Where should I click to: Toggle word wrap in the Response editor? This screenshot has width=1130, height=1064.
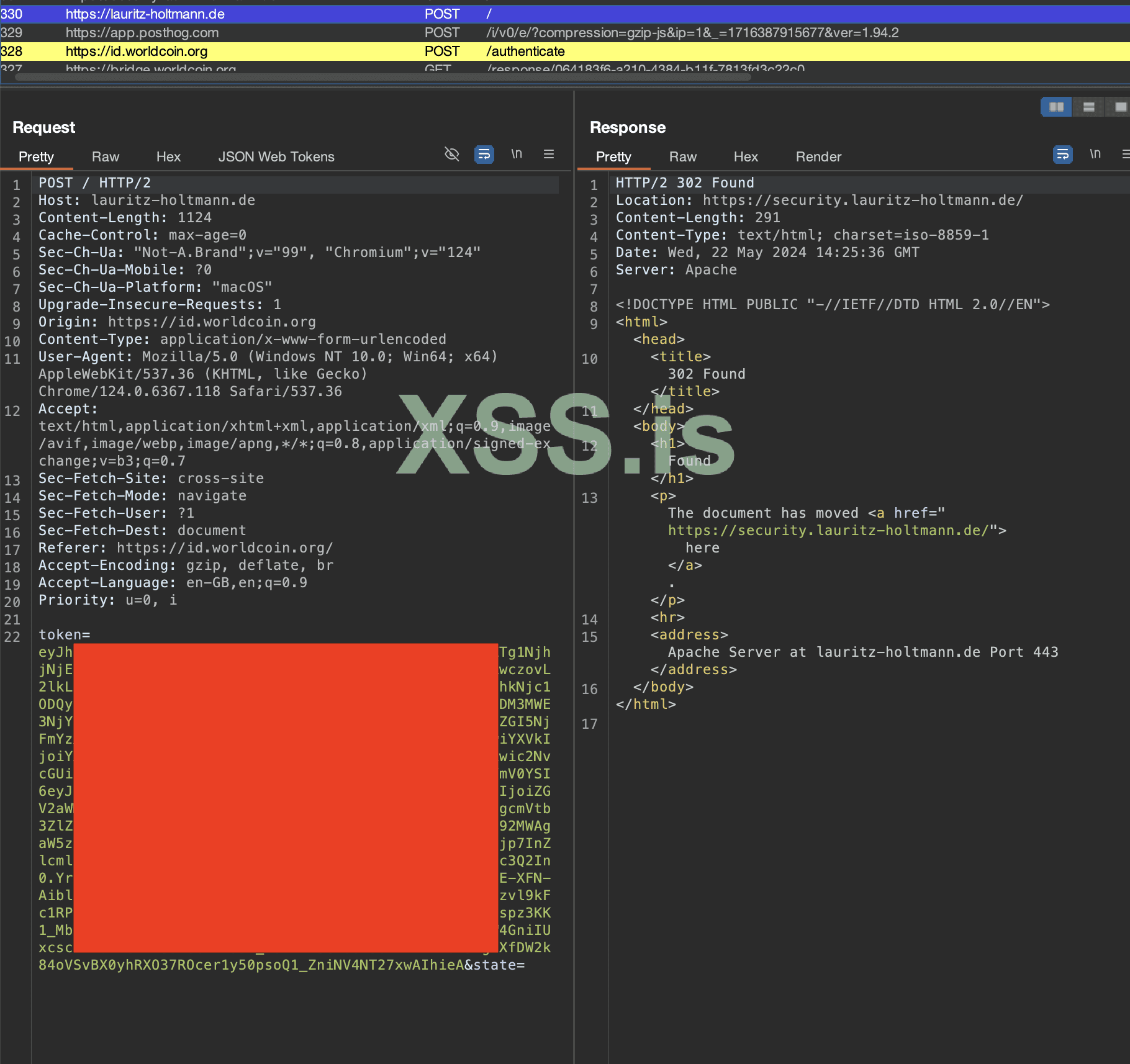(1063, 155)
